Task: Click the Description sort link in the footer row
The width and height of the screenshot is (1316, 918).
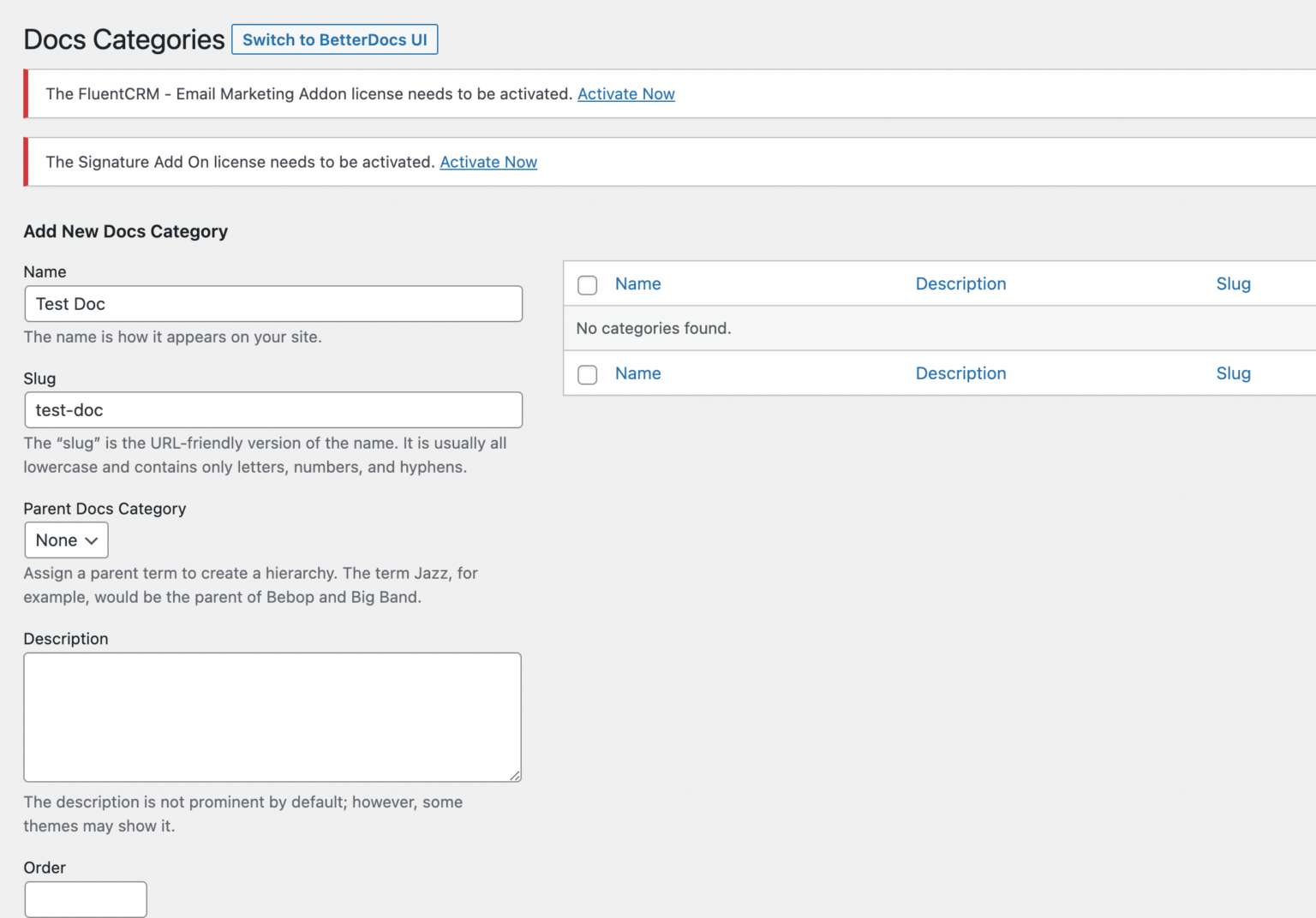Action: click(960, 373)
